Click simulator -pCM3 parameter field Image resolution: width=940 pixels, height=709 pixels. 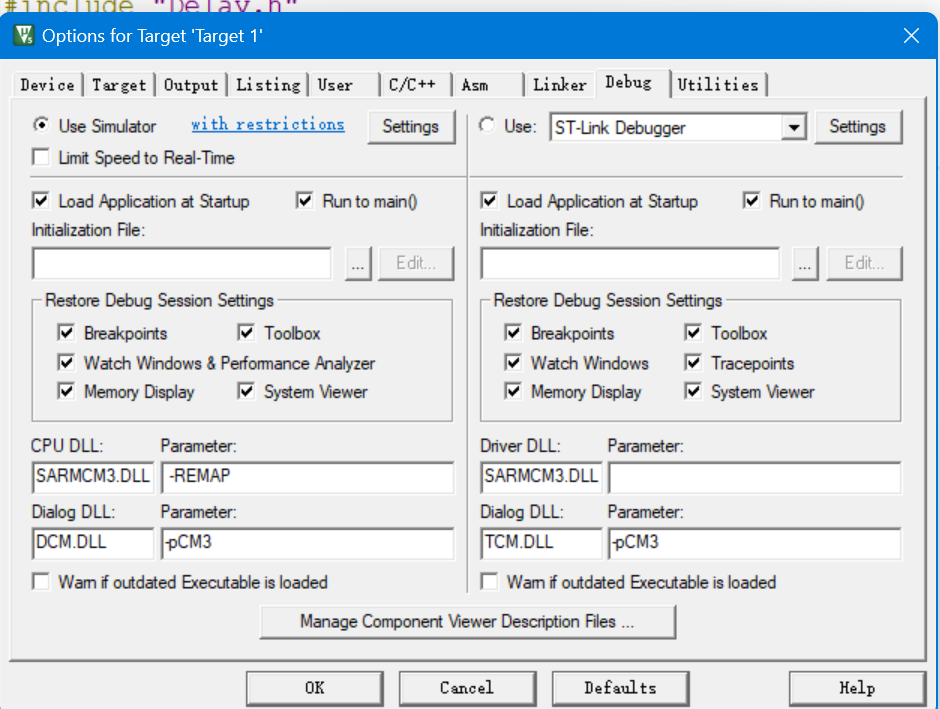click(308, 543)
